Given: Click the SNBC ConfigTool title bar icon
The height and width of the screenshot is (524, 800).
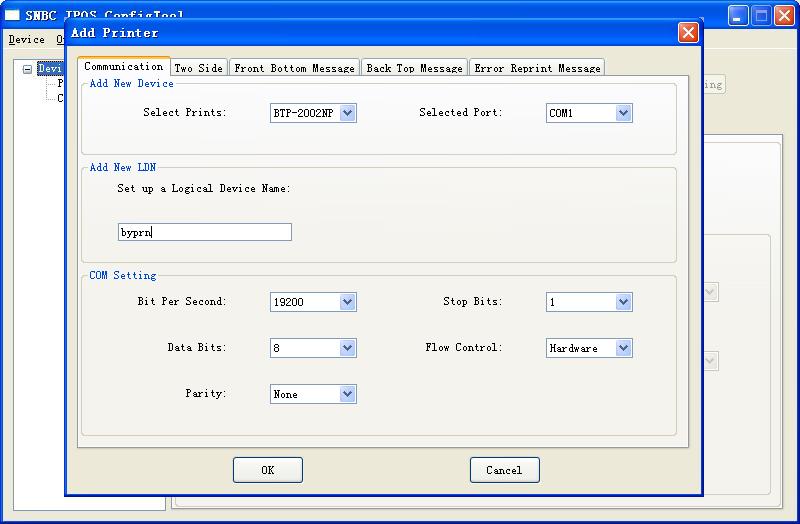Looking at the screenshot, I should [x=12, y=15].
